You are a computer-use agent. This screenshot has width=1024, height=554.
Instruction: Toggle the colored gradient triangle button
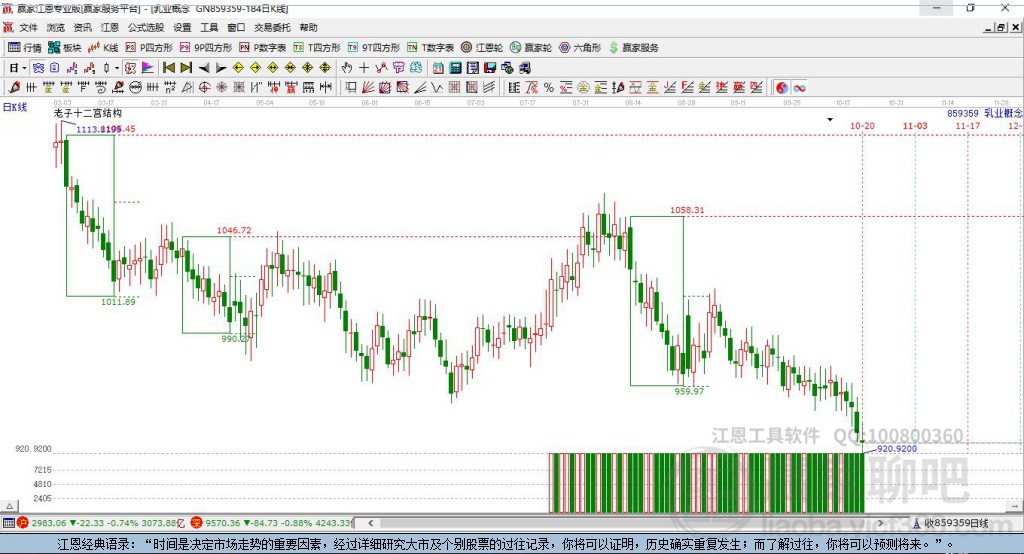[x=148, y=68]
